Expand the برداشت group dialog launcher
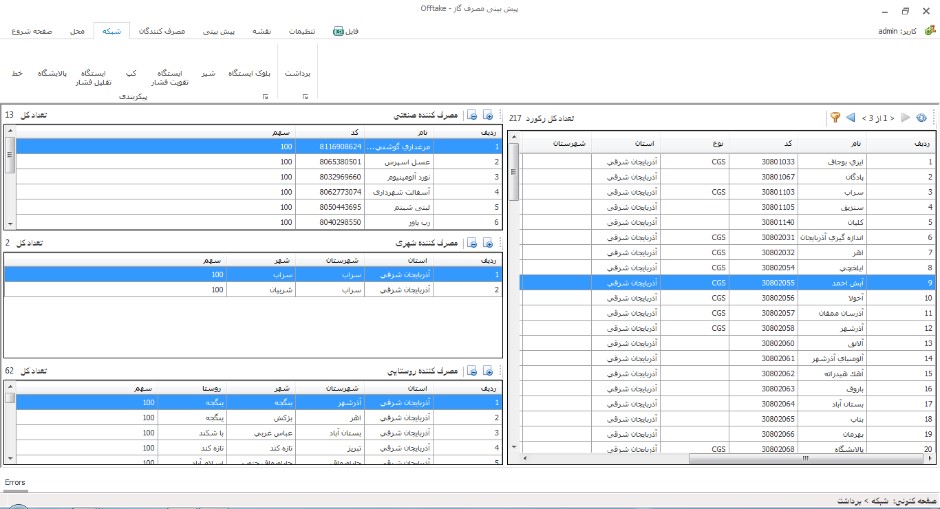 304,97
